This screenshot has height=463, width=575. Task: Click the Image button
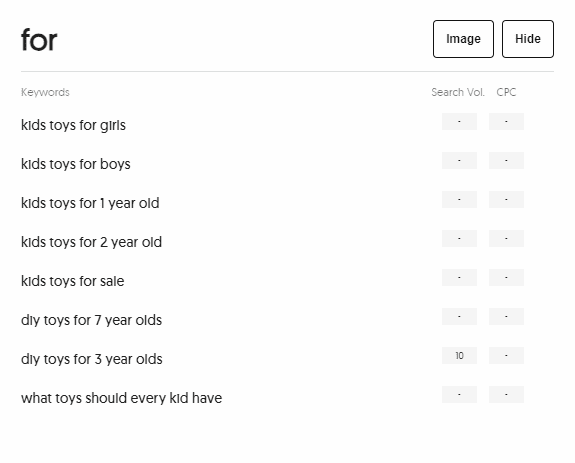point(463,39)
